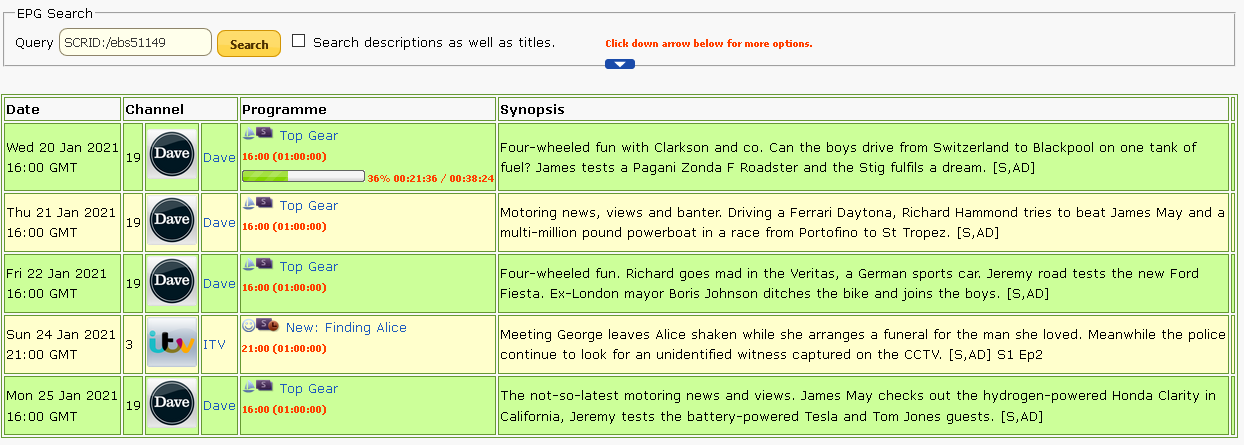Open Top Gear programme link for Wed 20 Jan
The width and height of the screenshot is (1244, 445).
[x=308, y=136]
